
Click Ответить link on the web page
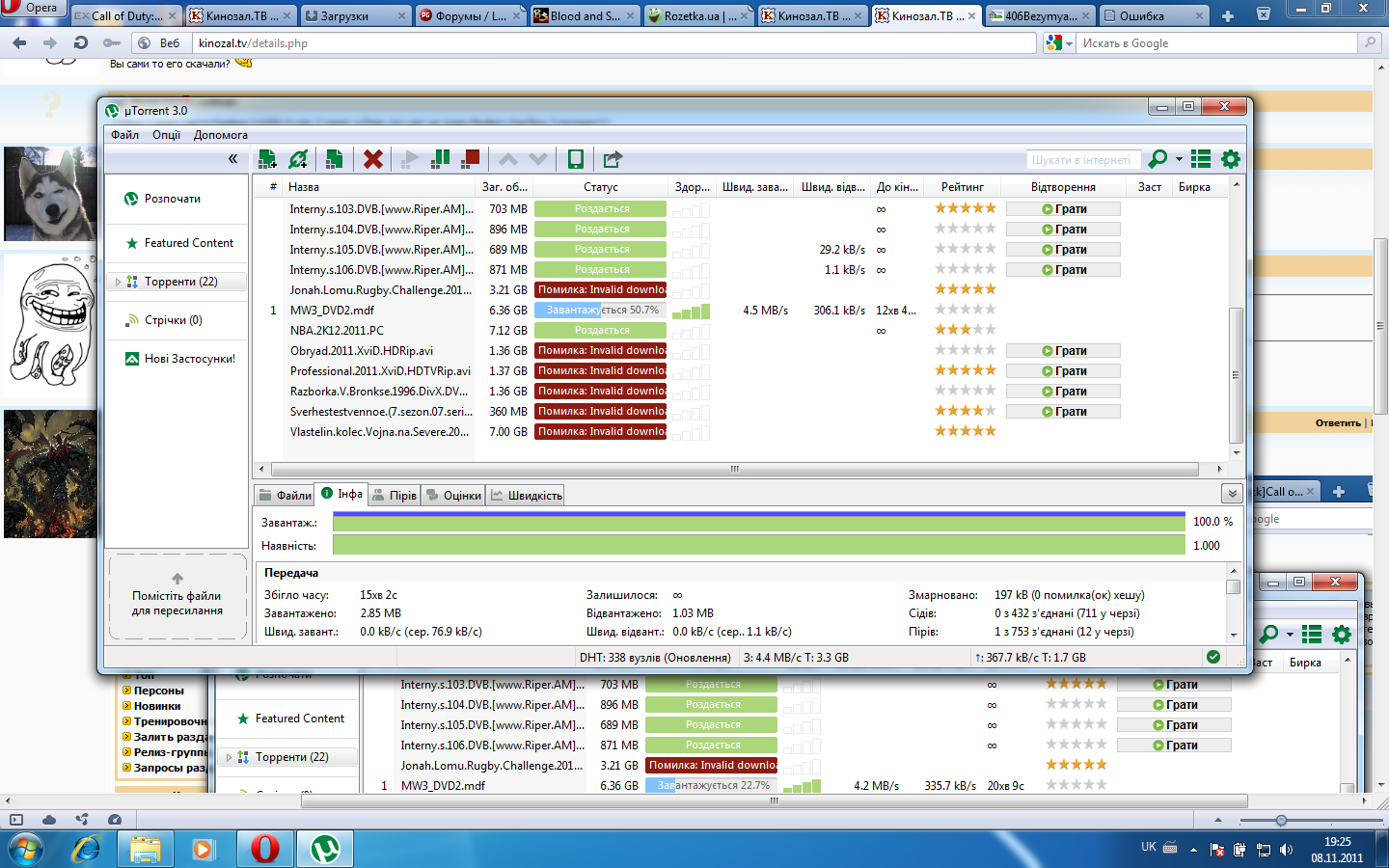pos(1338,422)
